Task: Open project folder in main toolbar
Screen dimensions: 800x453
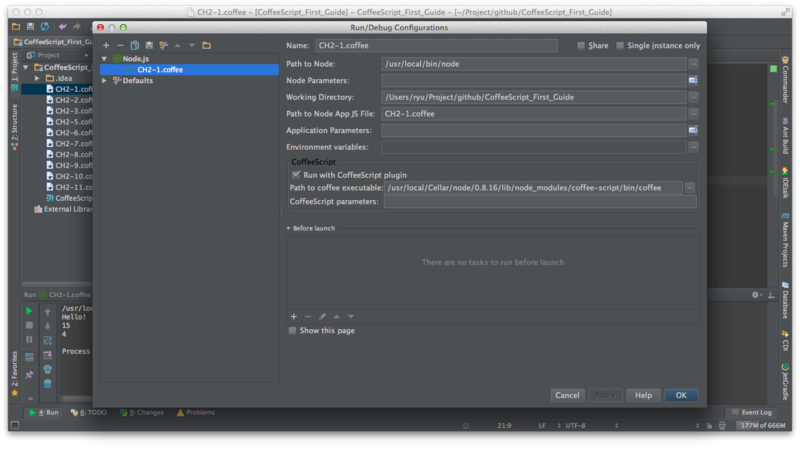Action: coord(16,27)
